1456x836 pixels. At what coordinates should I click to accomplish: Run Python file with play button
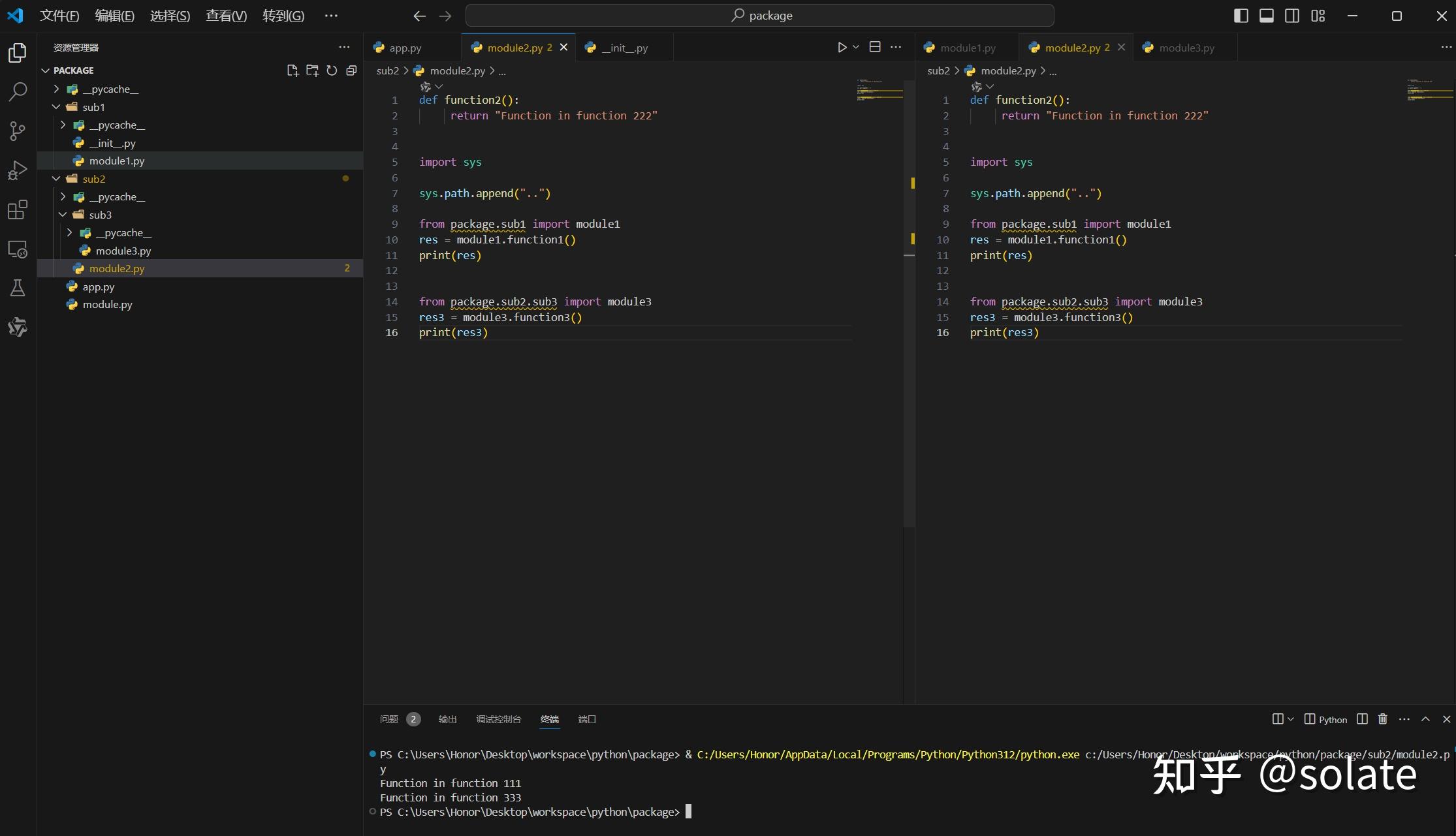[x=842, y=48]
